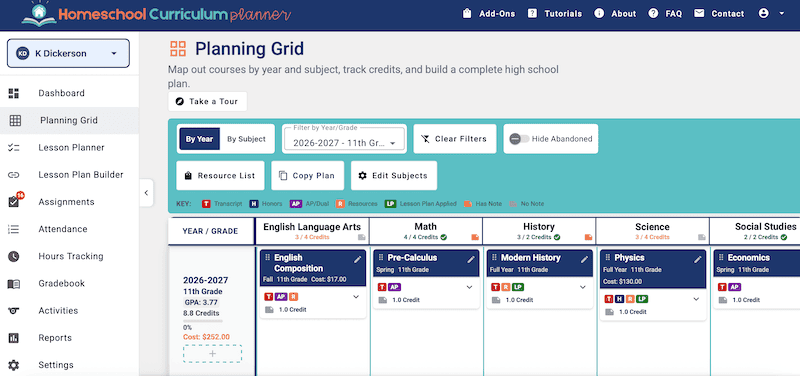Open Lesson Planner from the sidebar

click(x=69, y=147)
